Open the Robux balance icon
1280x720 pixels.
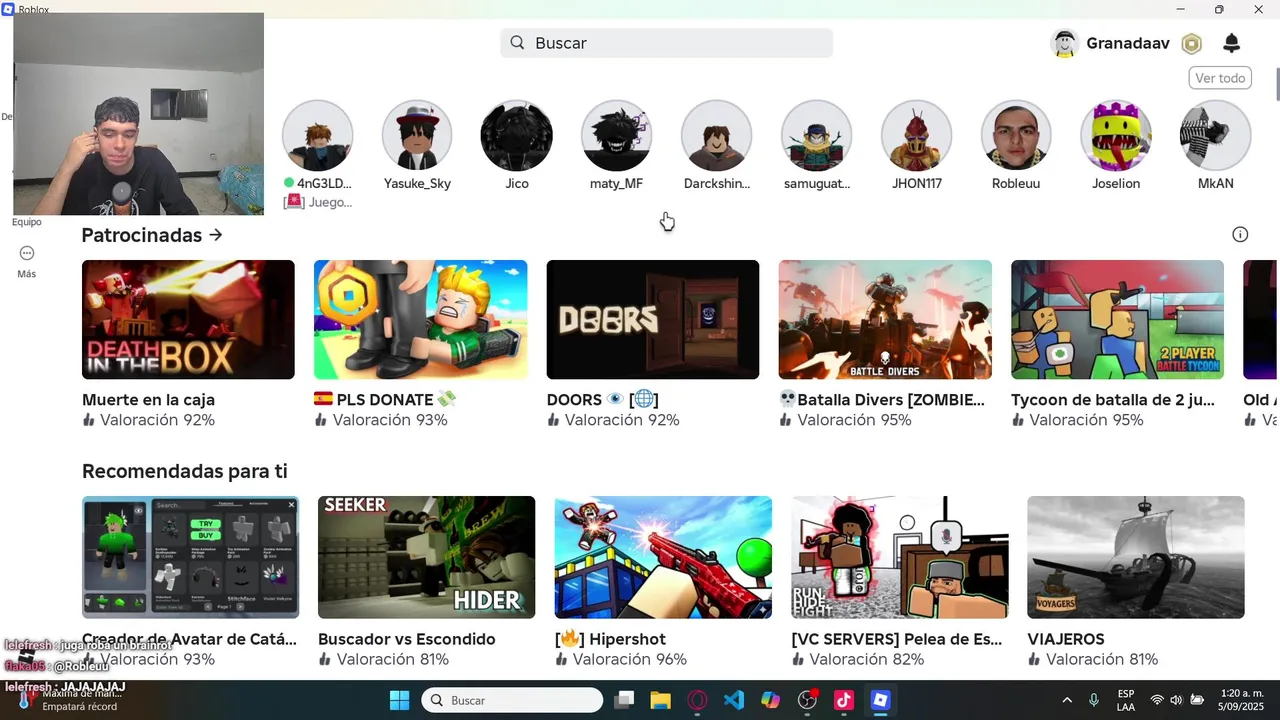click(x=1191, y=43)
